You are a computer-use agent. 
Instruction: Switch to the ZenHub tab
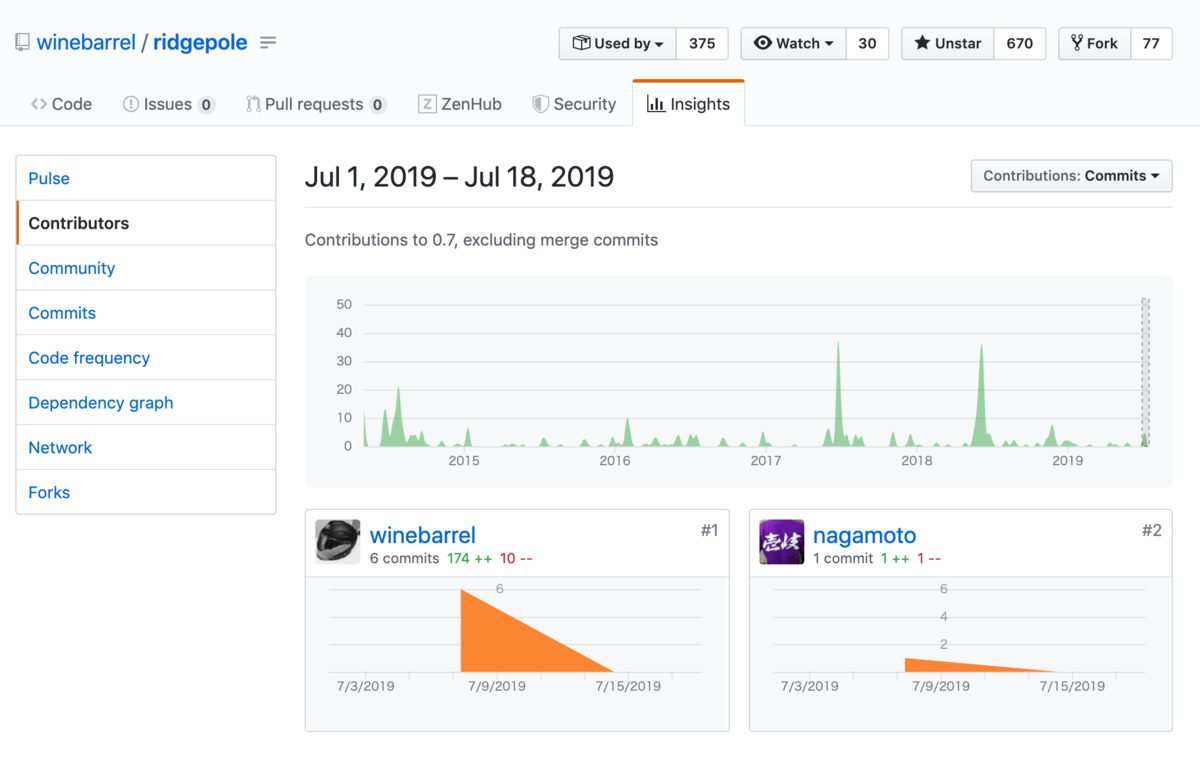(460, 104)
